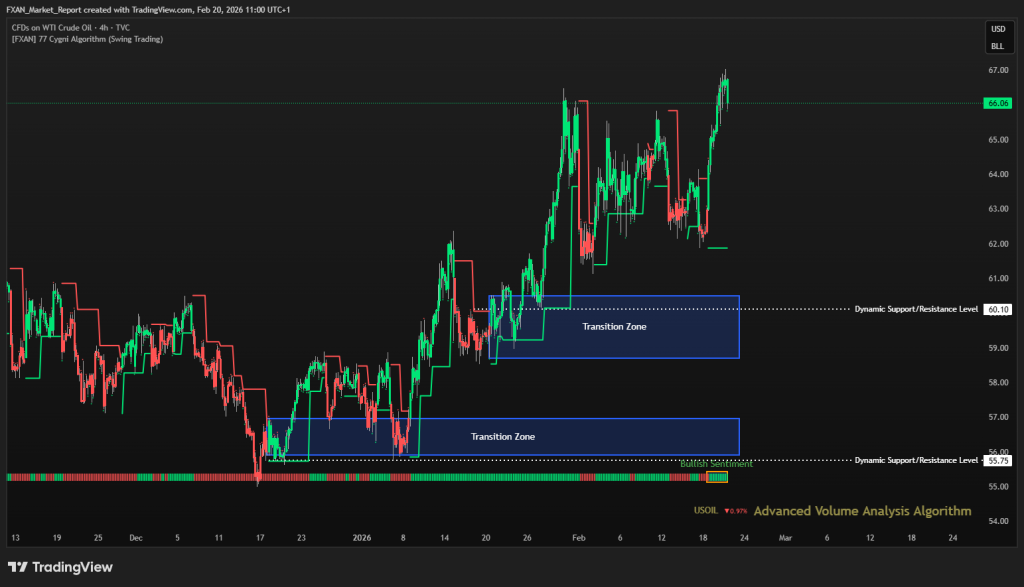This screenshot has width=1024, height=587.
Task: Click the 2026 year marker on time axis
Action: click(362, 537)
